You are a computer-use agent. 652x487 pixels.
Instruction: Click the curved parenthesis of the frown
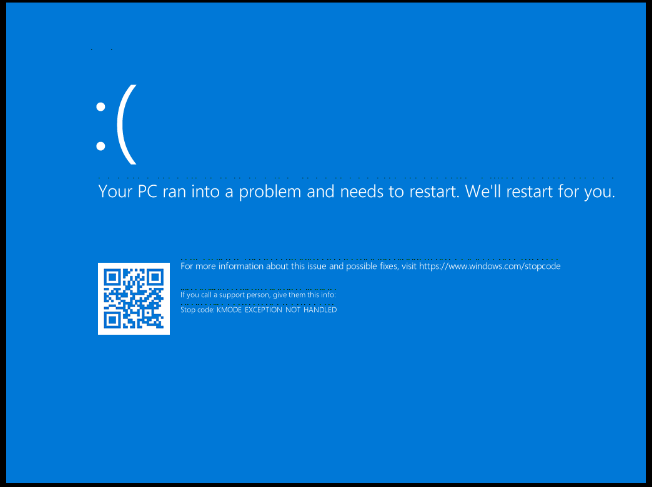126,125
